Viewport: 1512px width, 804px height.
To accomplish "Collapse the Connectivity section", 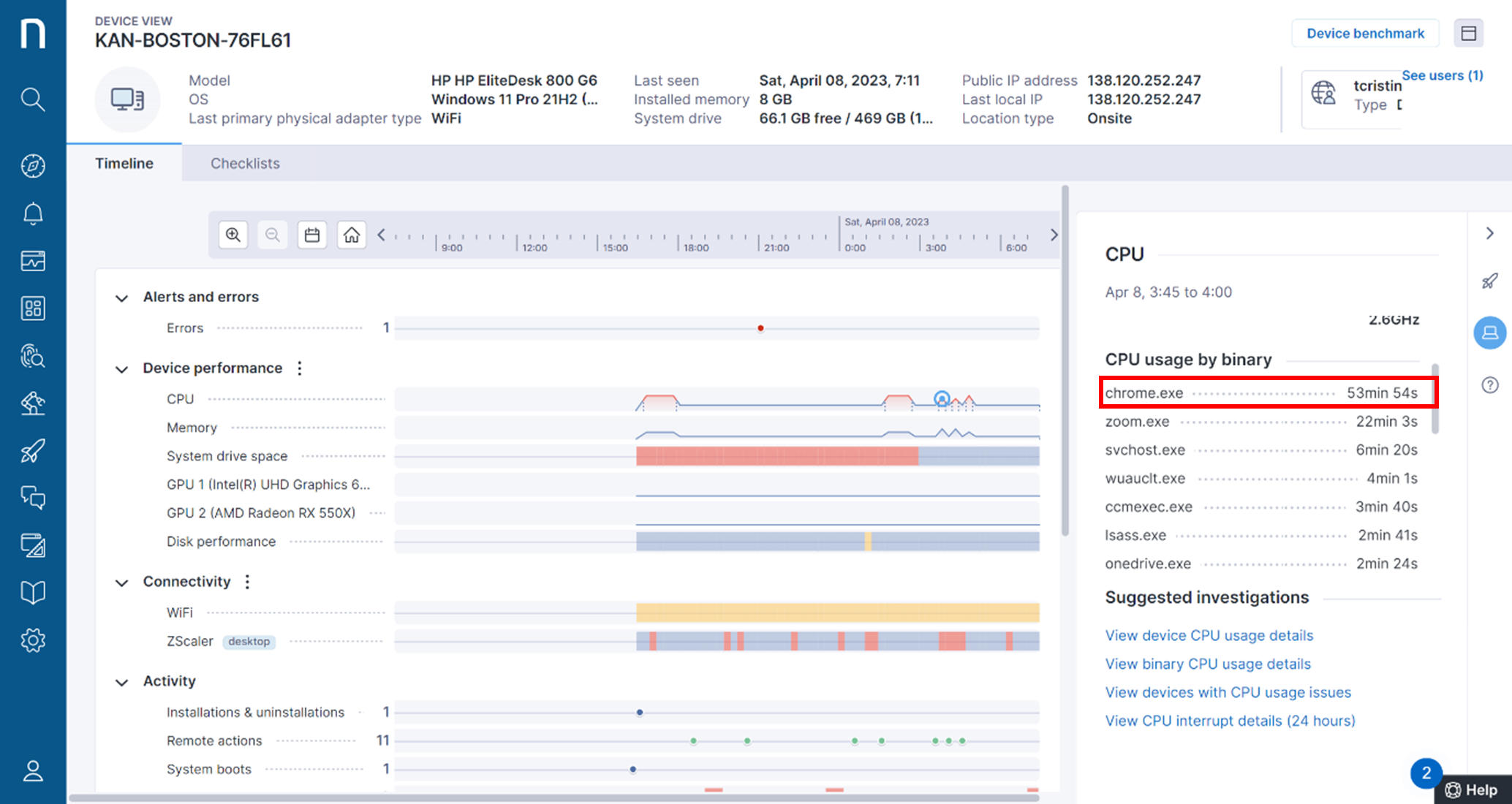I will tap(121, 583).
